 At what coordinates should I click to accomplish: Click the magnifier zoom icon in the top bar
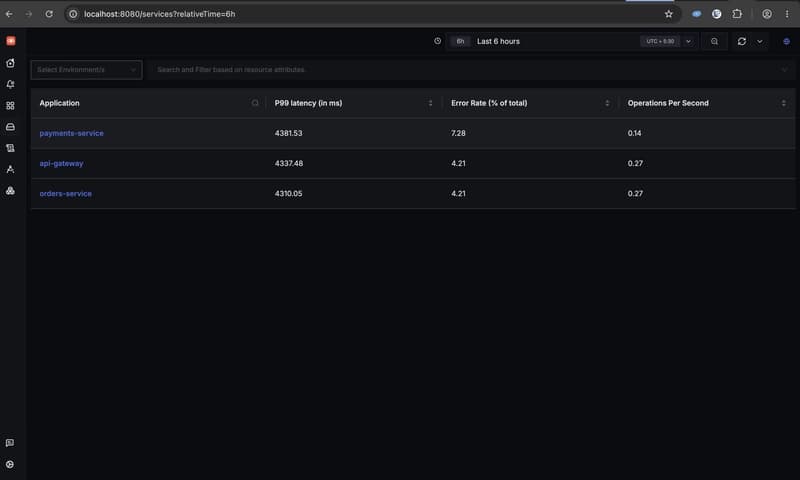point(714,41)
